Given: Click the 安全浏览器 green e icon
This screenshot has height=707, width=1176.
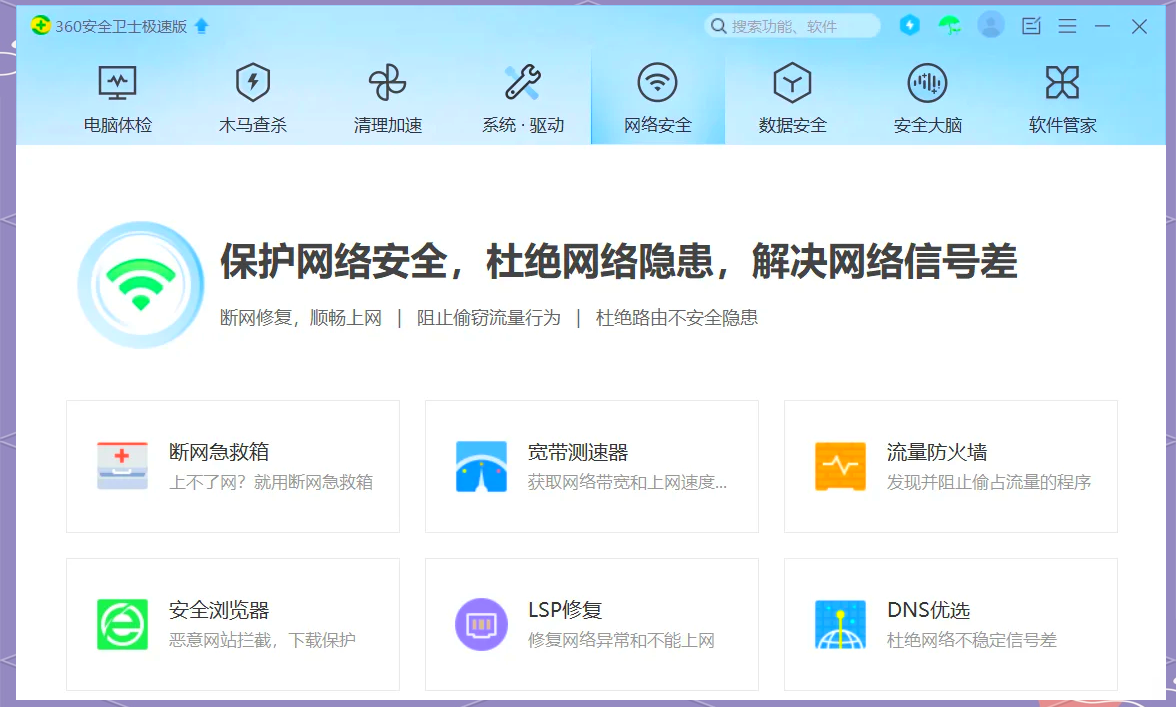Looking at the screenshot, I should (122, 624).
